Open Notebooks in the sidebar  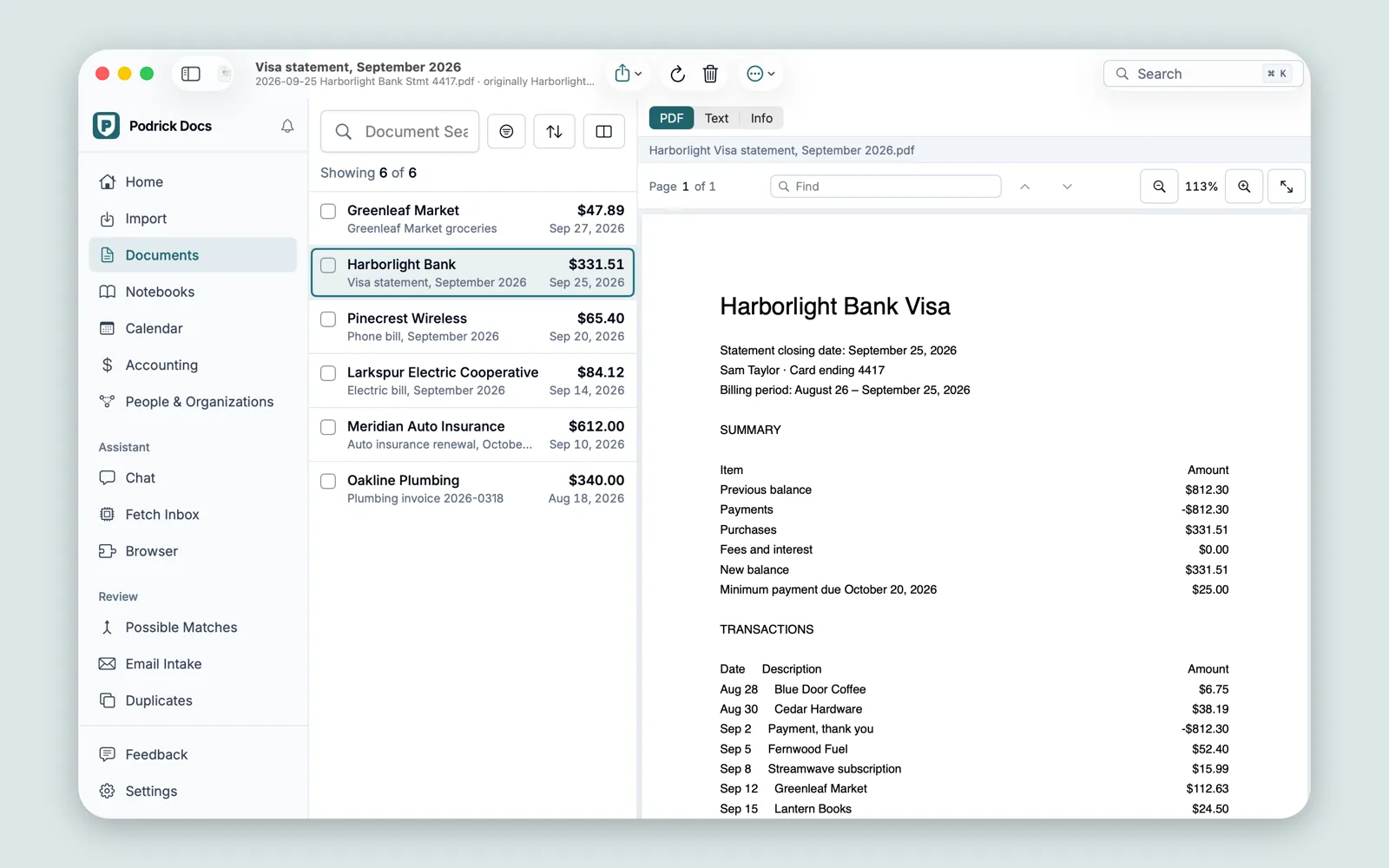click(193, 292)
